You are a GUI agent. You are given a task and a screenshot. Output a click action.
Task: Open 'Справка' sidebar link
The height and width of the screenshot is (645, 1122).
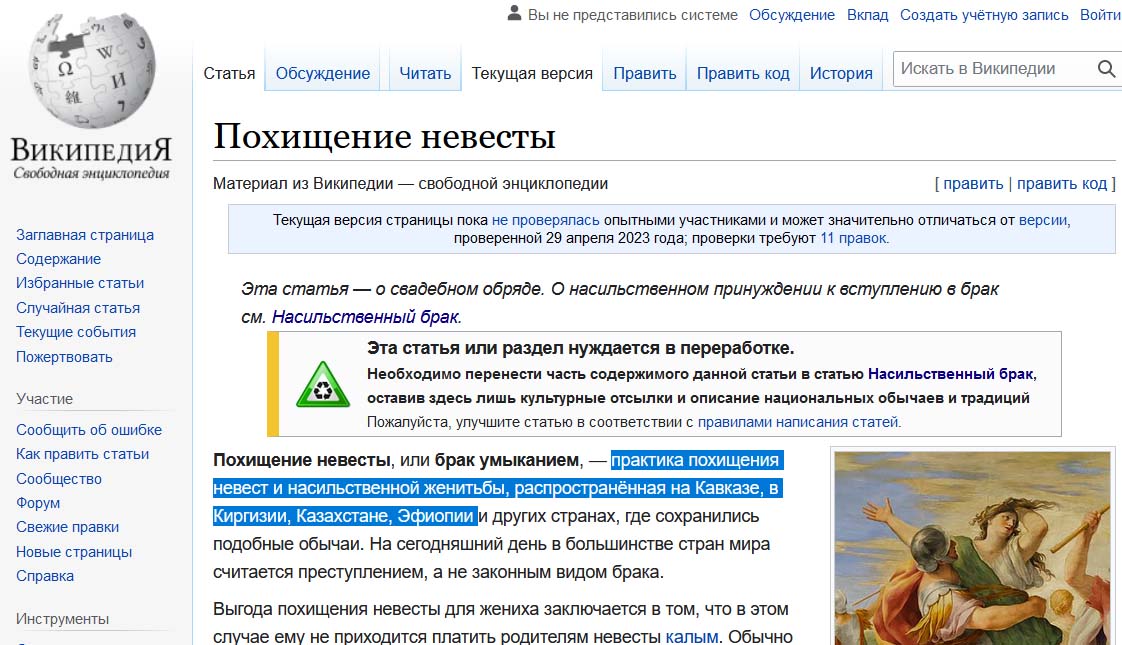(44, 576)
